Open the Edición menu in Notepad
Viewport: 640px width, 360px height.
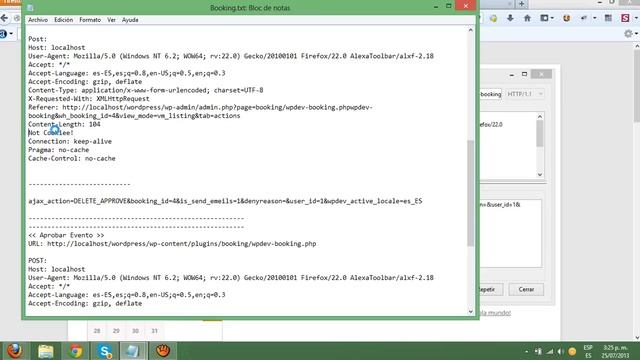(64, 20)
